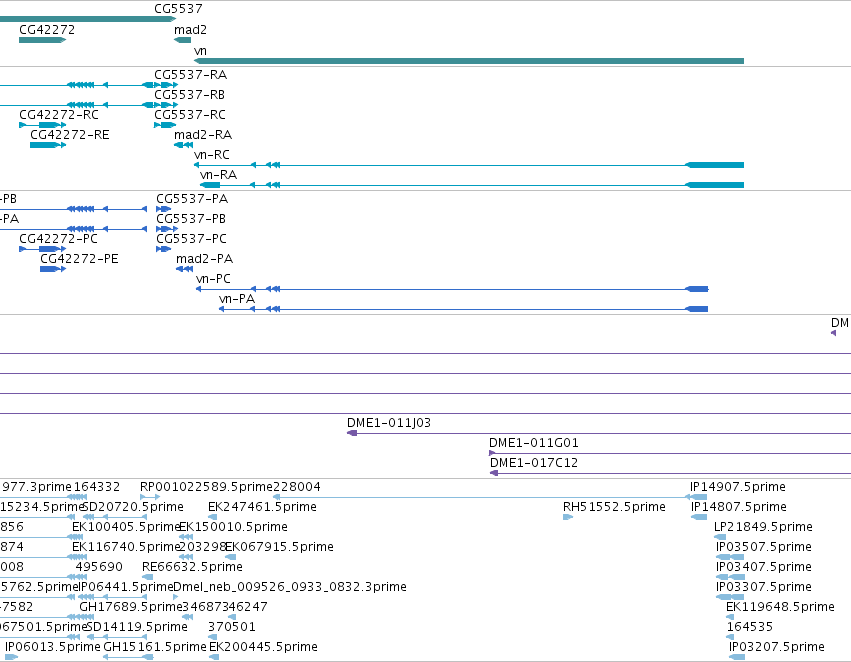Click the mad2 gene label
The width and height of the screenshot is (851, 662).
[190, 30]
